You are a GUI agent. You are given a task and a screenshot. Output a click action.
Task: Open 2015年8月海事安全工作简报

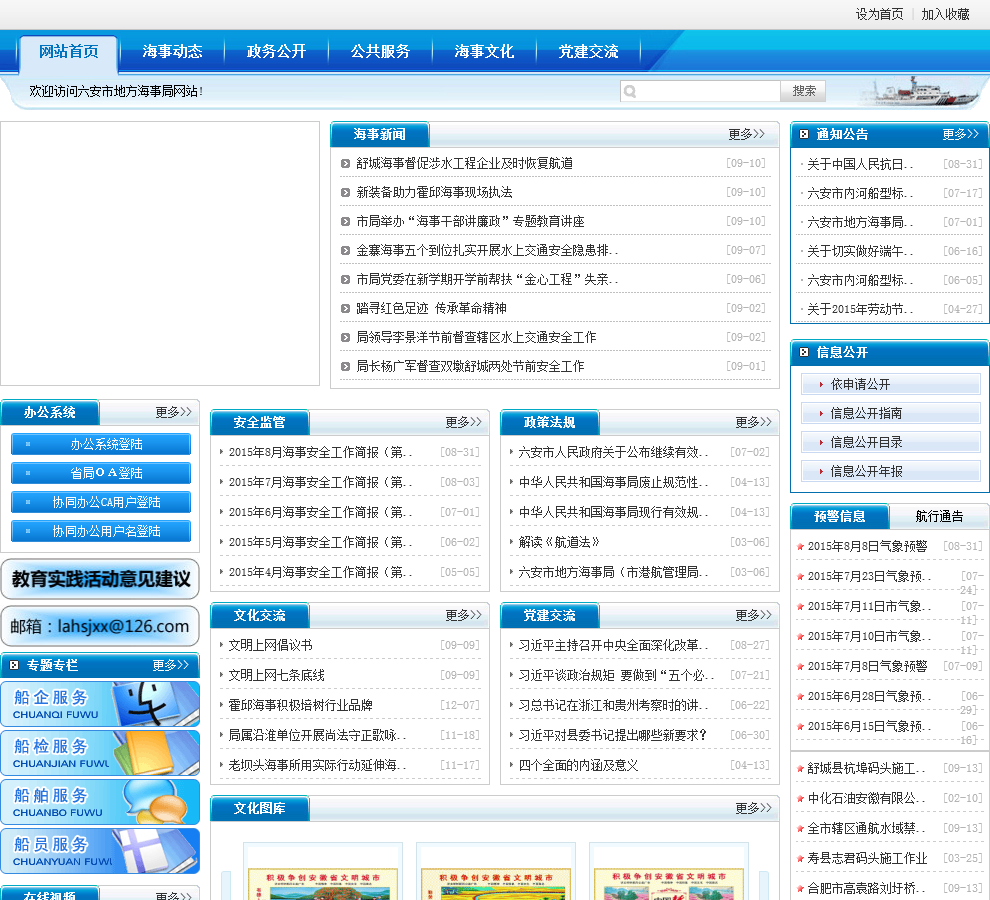click(320, 452)
